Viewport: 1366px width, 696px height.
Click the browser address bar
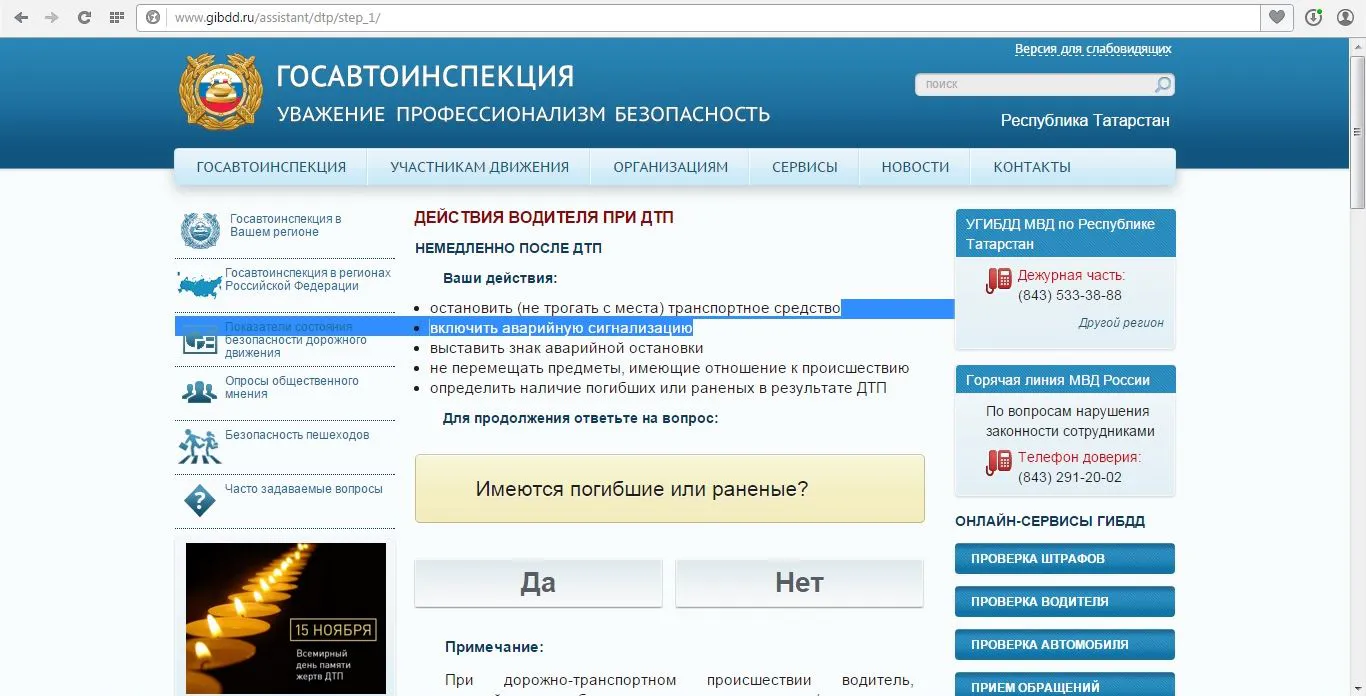(700, 18)
